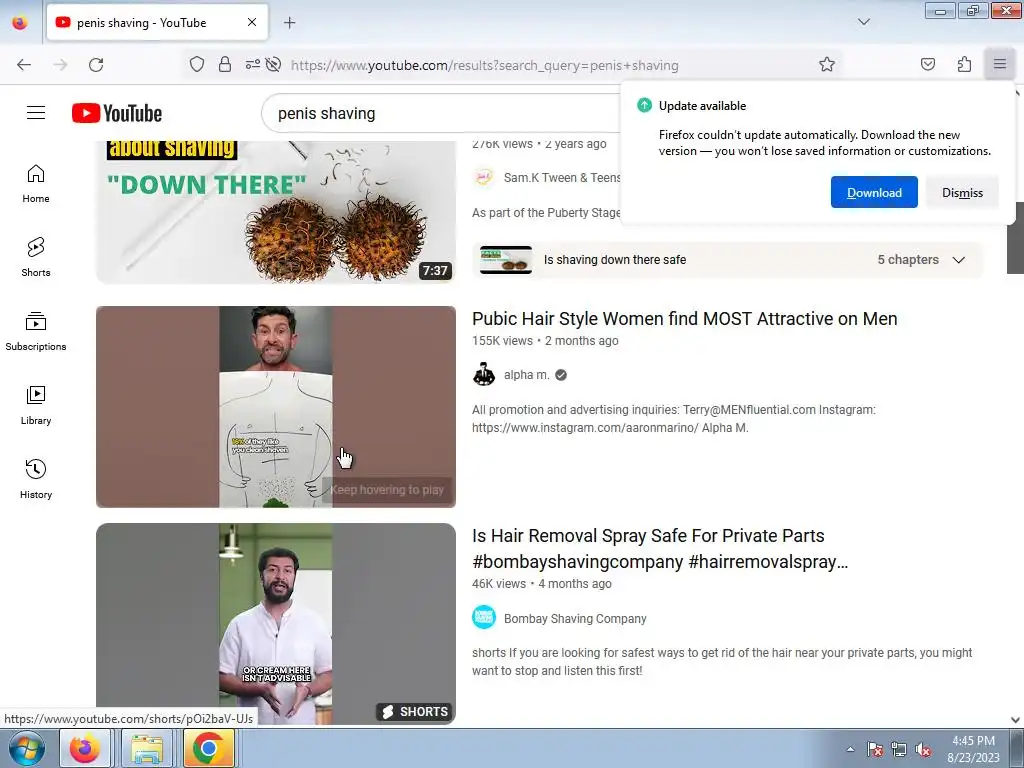Launch Chrome from the taskbar
Viewport: 1024px width, 768px height.
[x=208, y=748]
